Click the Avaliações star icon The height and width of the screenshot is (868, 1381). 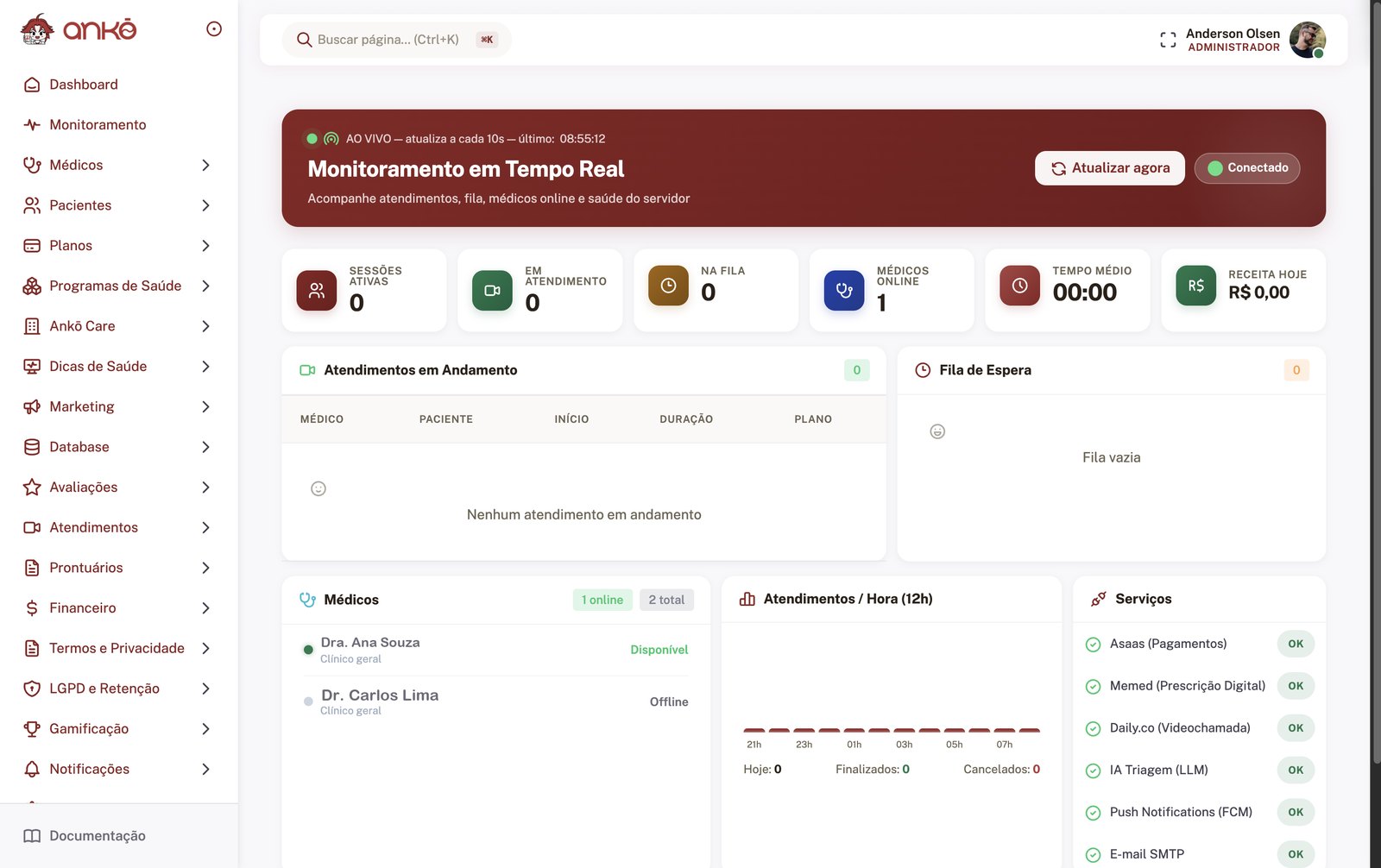pyautogui.click(x=32, y=487)
